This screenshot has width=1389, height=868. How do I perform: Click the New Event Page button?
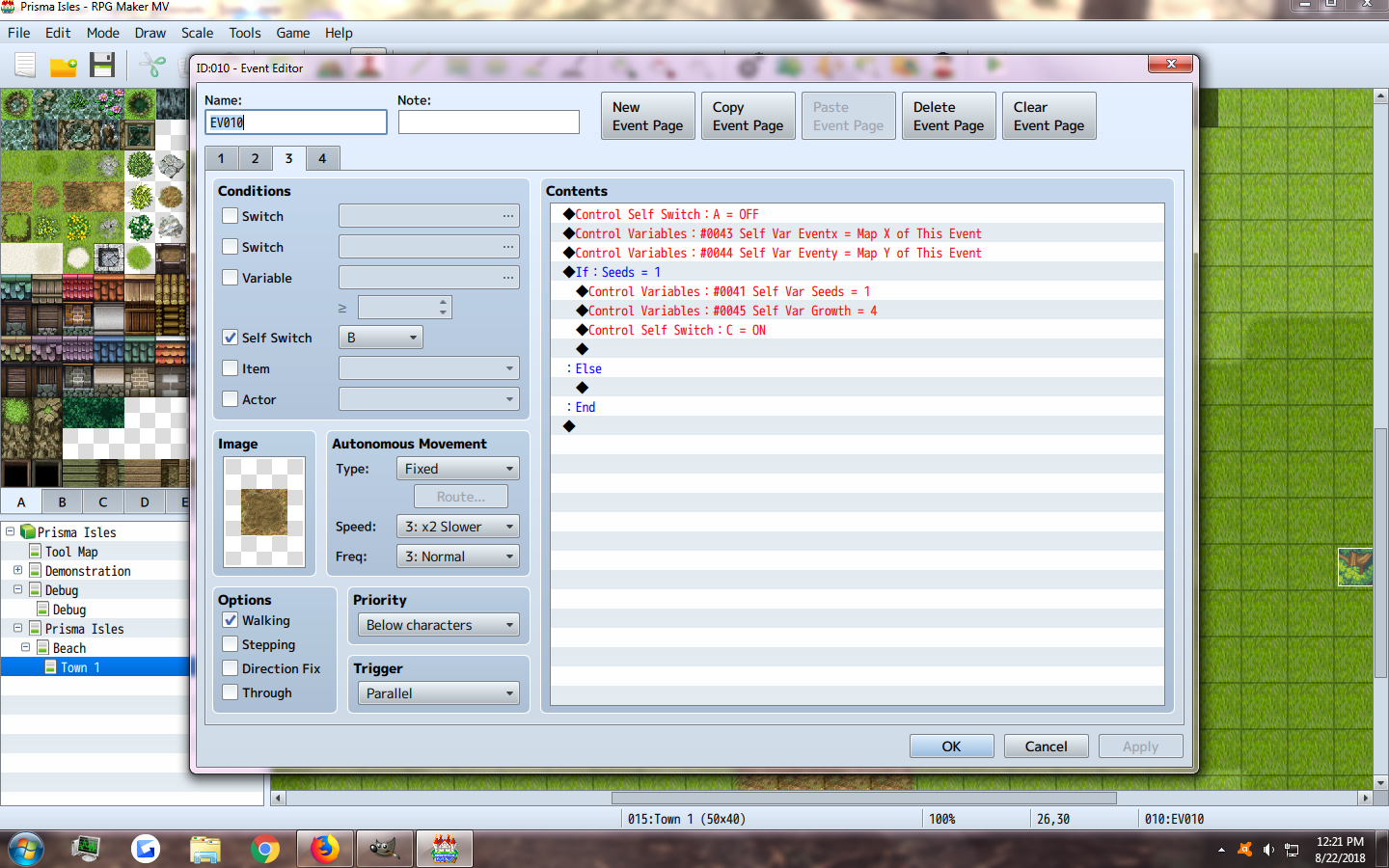(x=648, y=116)
